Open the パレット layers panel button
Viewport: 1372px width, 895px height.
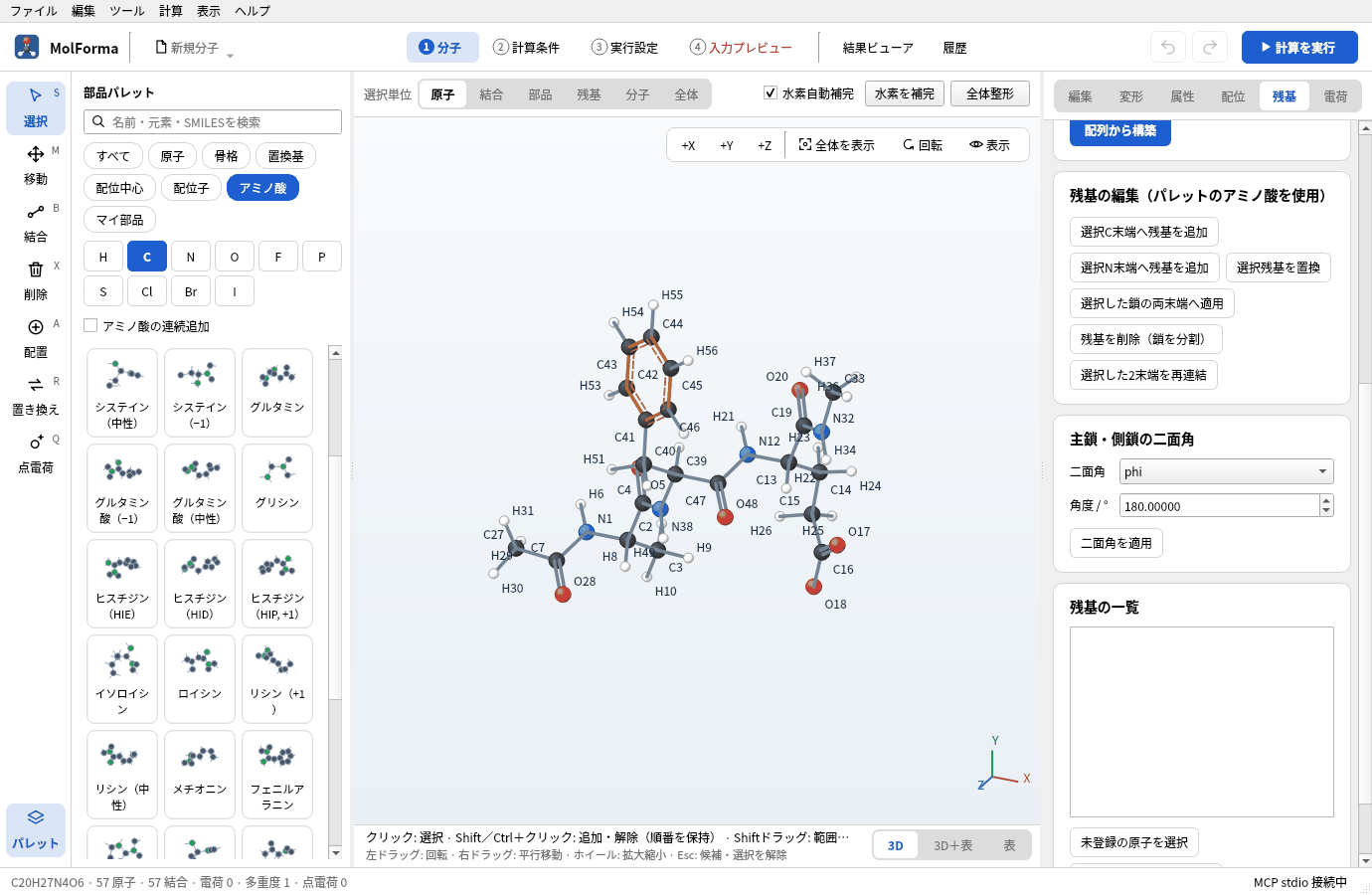coord(36,829)
